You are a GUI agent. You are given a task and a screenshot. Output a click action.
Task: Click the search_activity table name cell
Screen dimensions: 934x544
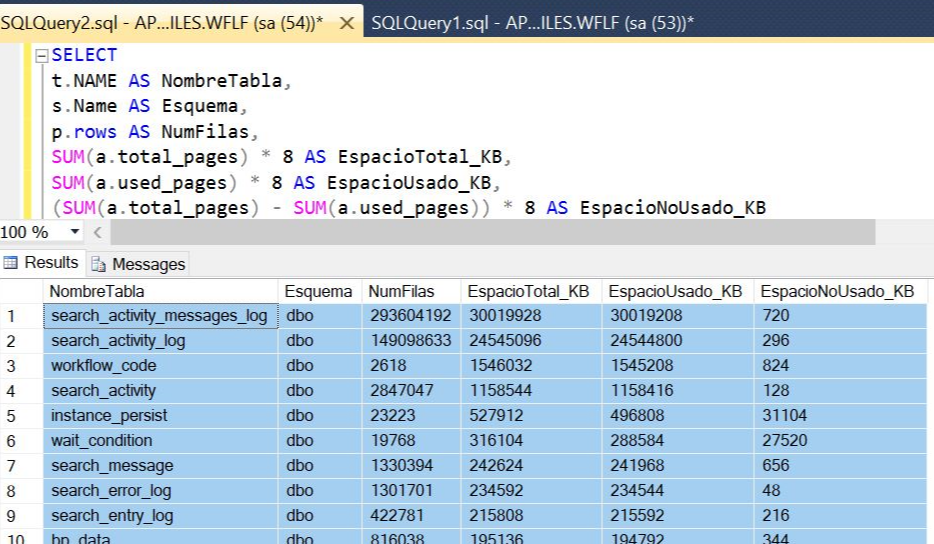click(160, 391)
